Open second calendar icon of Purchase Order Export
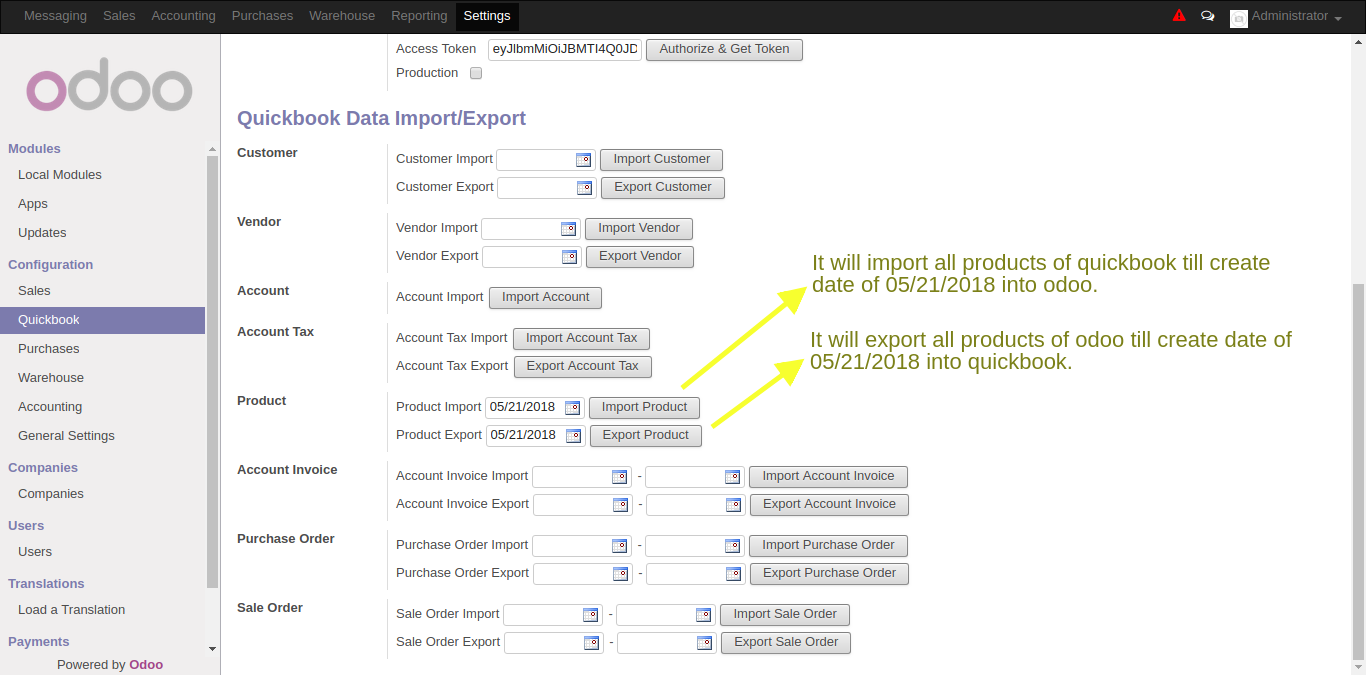The width and height of the screenshot is (1366, 675). click(x=733, y=574)
